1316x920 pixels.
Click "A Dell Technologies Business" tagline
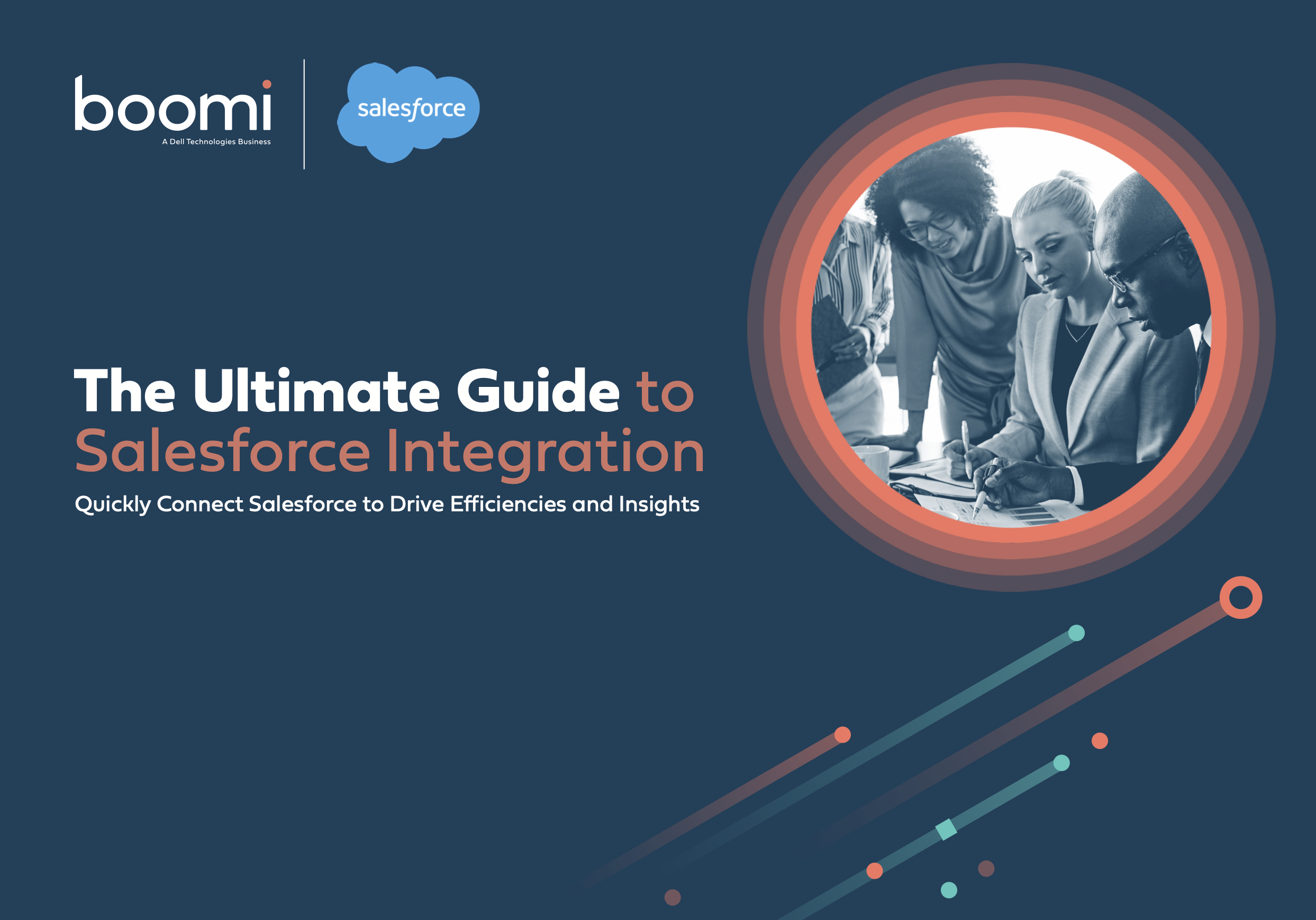click(x=216, y=141)
